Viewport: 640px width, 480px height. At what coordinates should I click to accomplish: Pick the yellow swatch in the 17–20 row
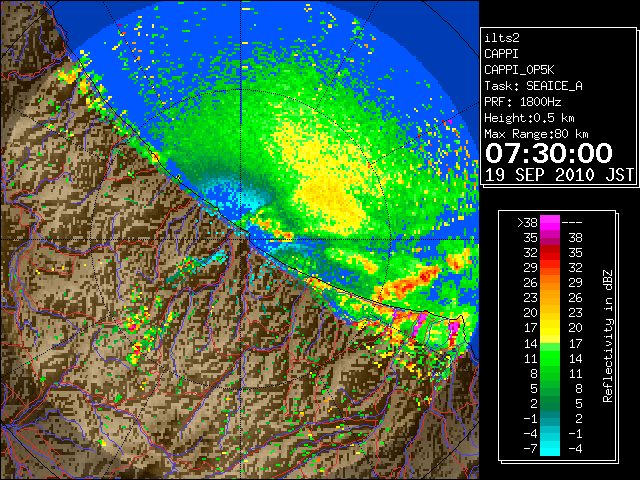(550, 328)
